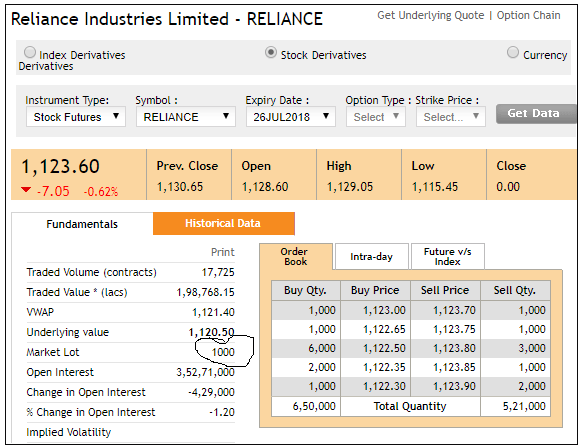The width and height of the screenshot is (582, 448).
Task: Select the Index Derivatives radio button
Action: (x=30, y=52)
